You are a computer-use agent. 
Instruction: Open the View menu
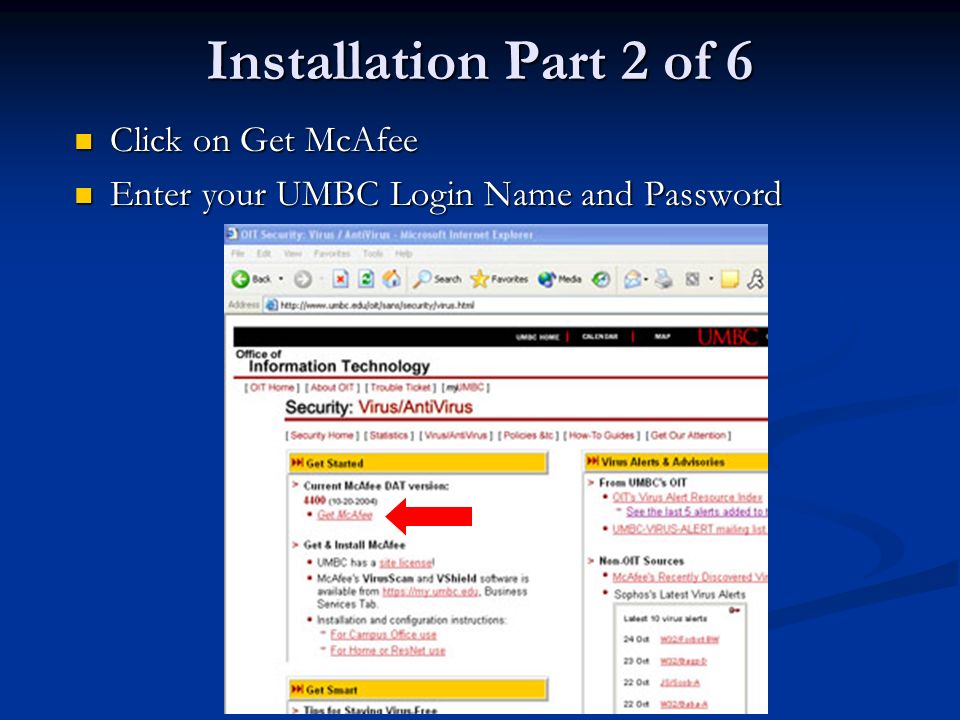pyautogui.click(x=292, y=253)
